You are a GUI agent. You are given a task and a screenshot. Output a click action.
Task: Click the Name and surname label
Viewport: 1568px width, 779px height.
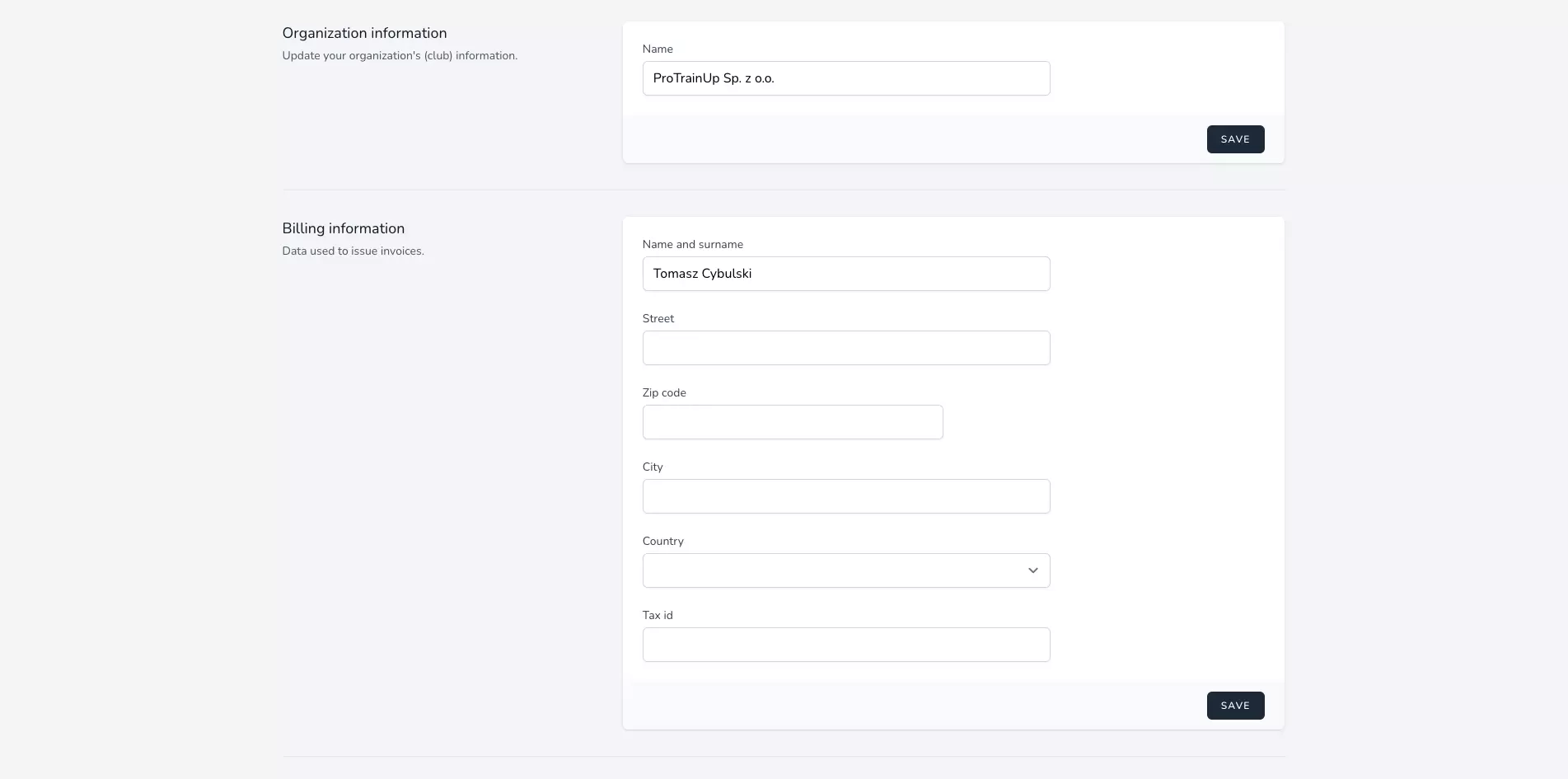pyautogui.click(x=692, y=245)
